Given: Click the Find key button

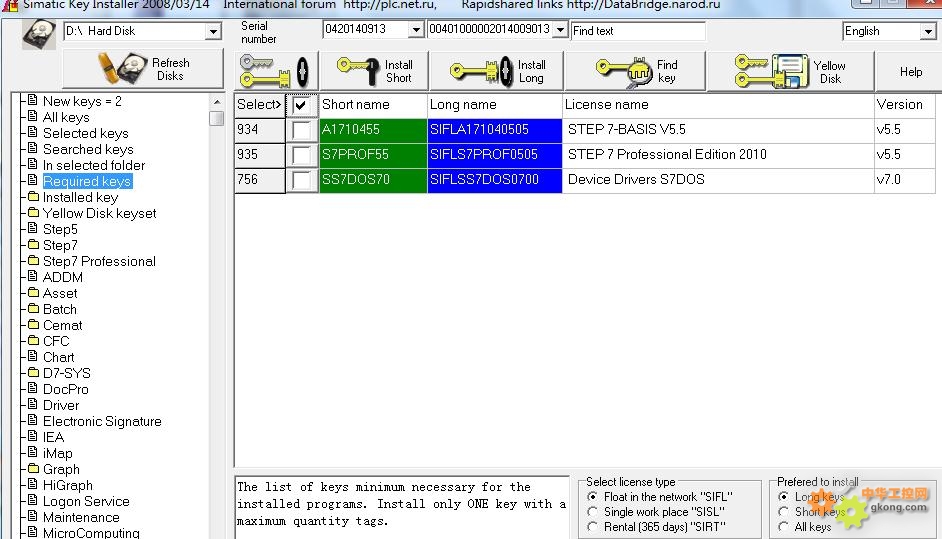Looking at the screenshot, I should click(635, 71).
